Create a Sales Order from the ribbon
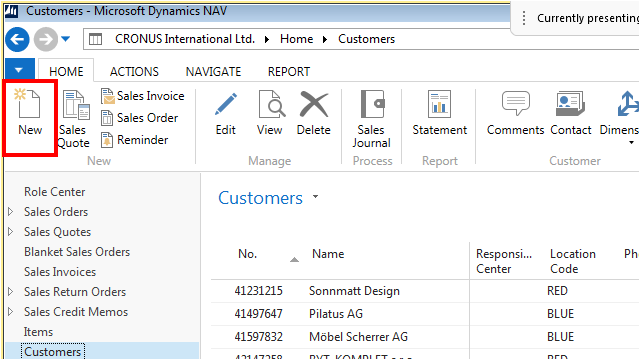The height and width of the screenshot is (360, 640). pyautogui.click(x=140, y=118)
